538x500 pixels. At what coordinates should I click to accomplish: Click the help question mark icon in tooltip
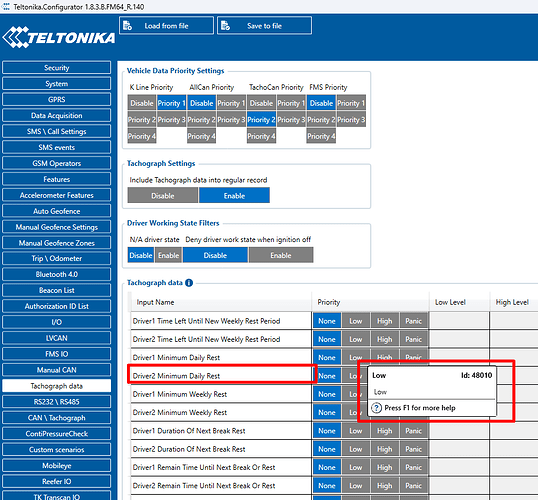[x=376, y=408]
